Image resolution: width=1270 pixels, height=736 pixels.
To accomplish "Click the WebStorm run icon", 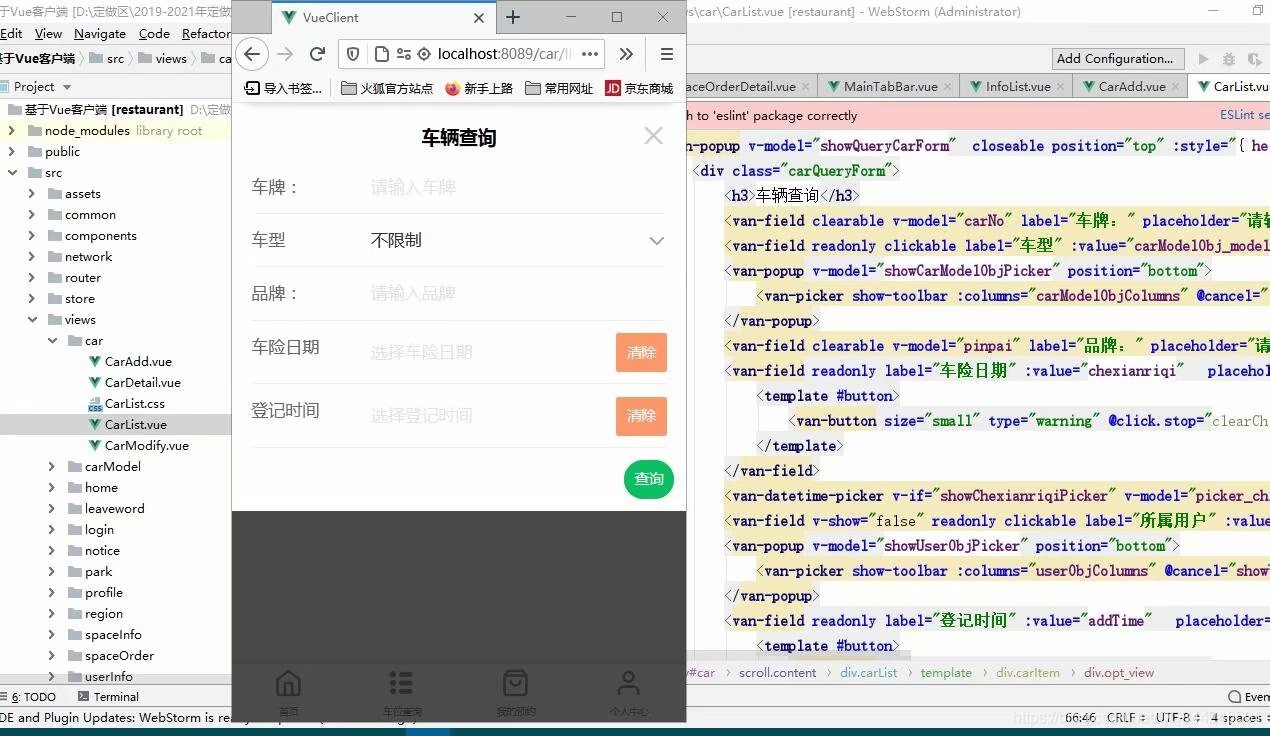I will pyautogui.click(x=1203, y=59).
